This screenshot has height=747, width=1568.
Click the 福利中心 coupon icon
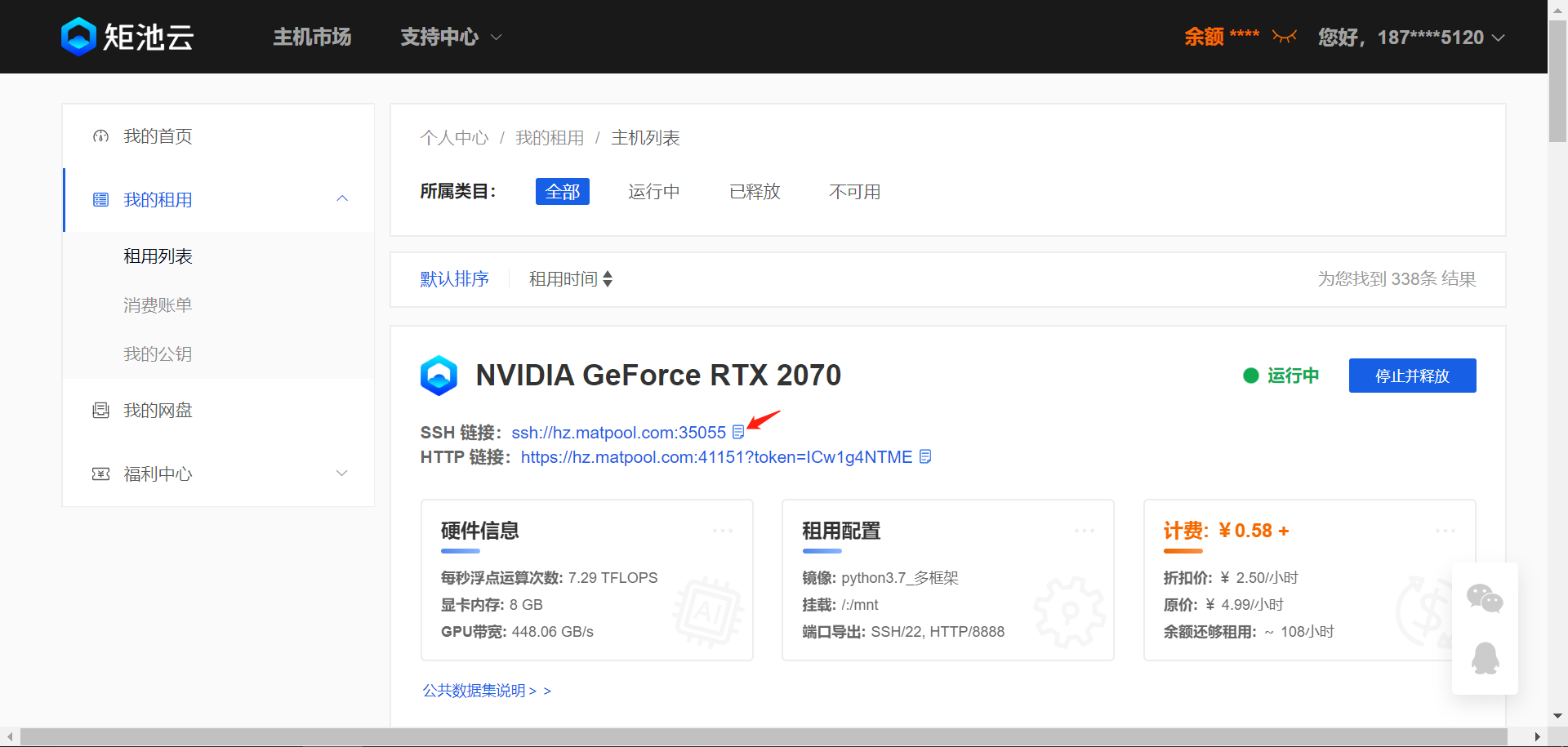[x=100, y=474]
